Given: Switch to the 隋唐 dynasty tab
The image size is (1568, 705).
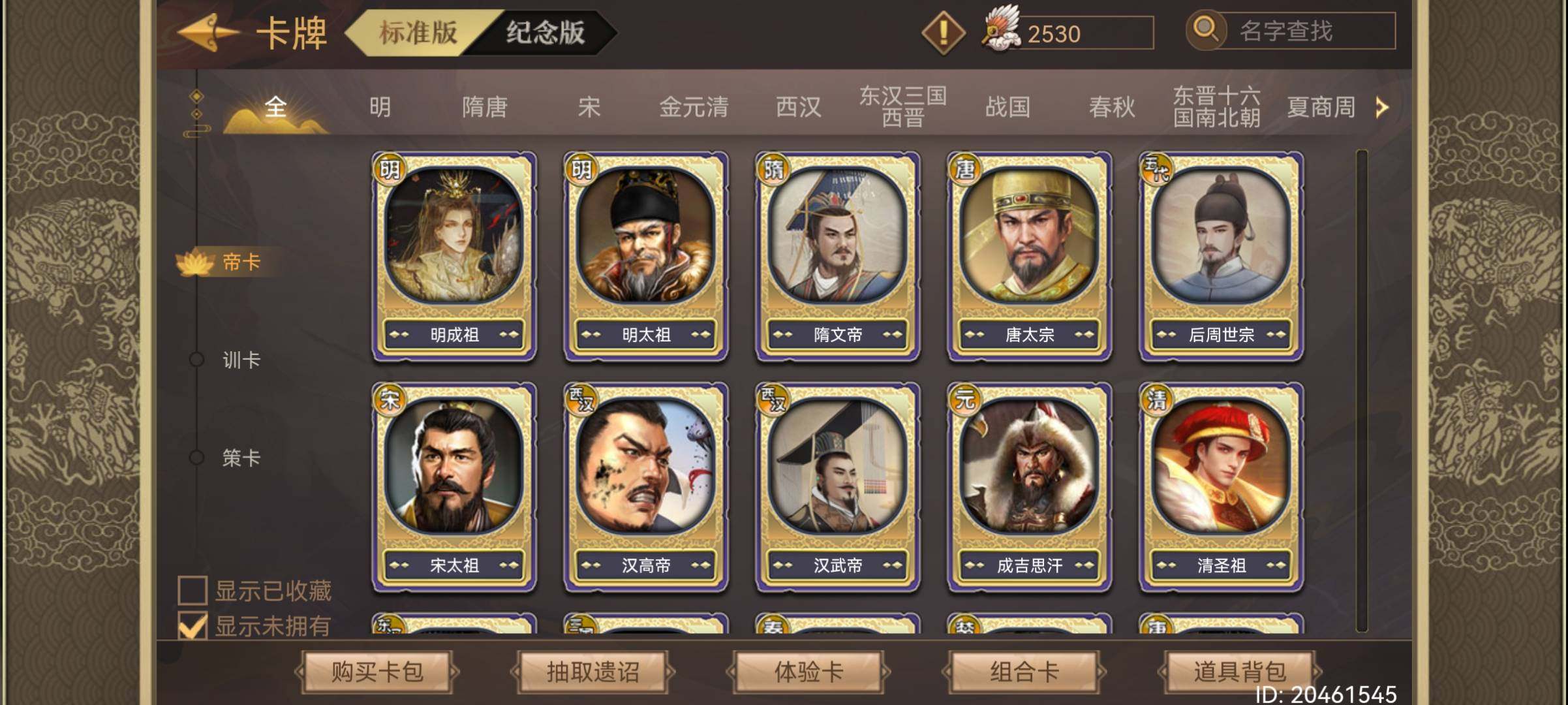Looking at the screenshot, I should pos(484,106).
